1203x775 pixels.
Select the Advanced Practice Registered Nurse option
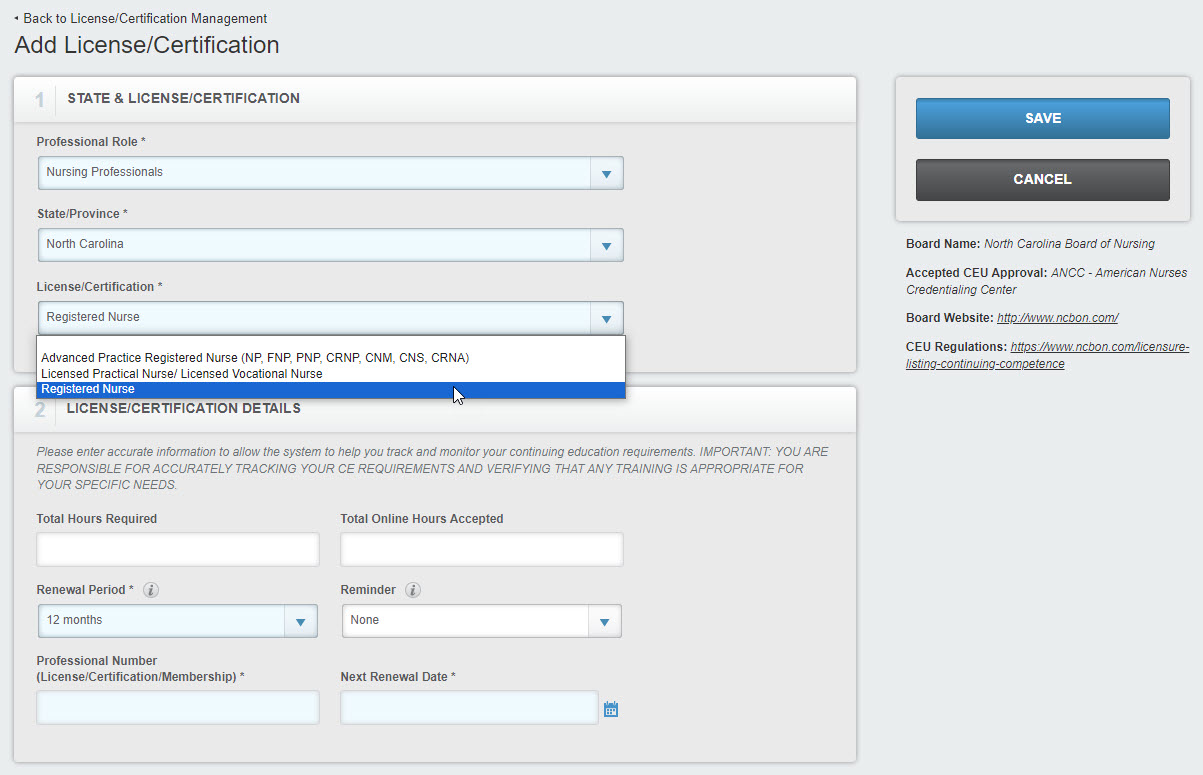(252, 357)
